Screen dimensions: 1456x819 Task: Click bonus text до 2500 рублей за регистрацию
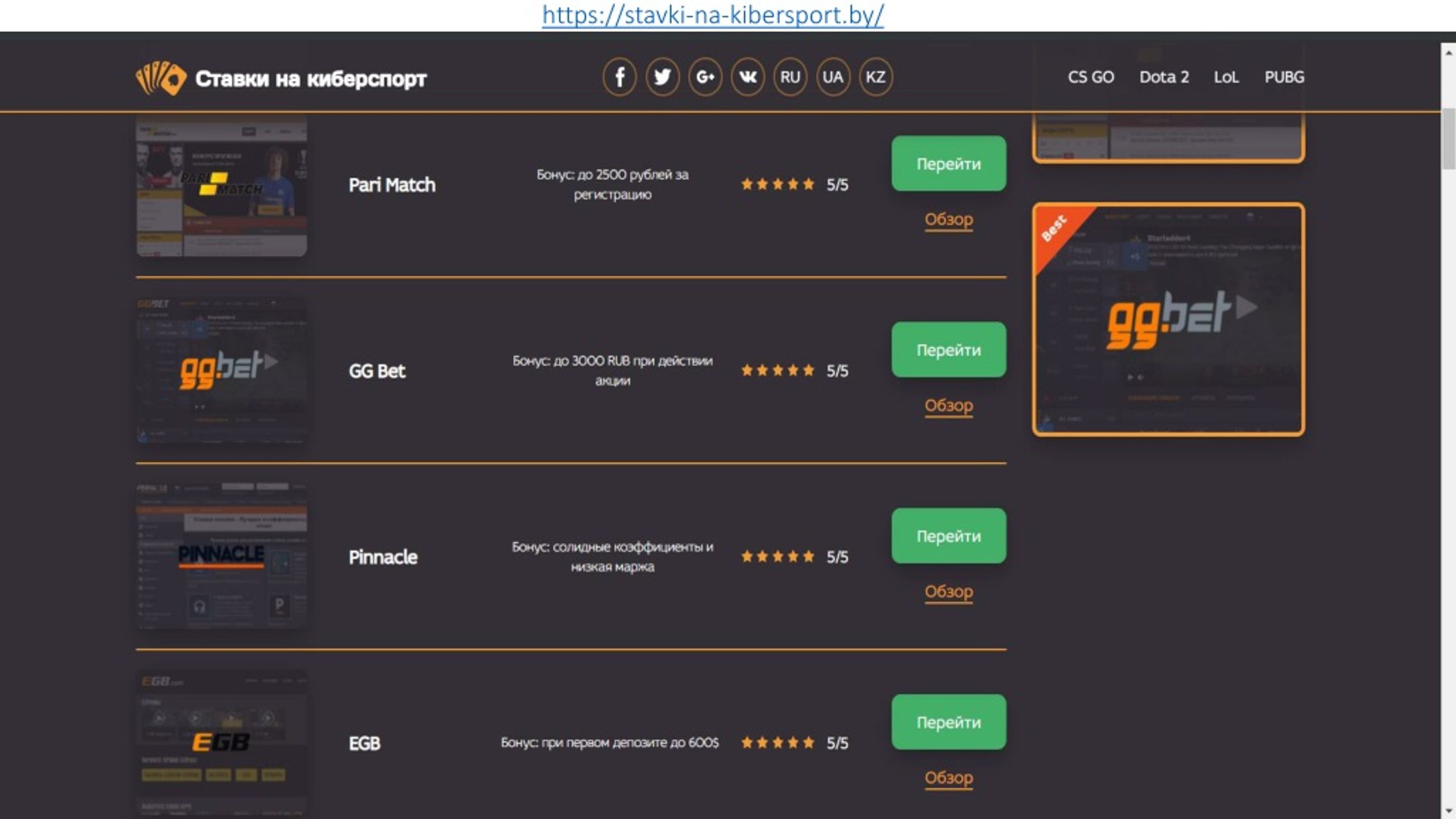click(613, 184)
